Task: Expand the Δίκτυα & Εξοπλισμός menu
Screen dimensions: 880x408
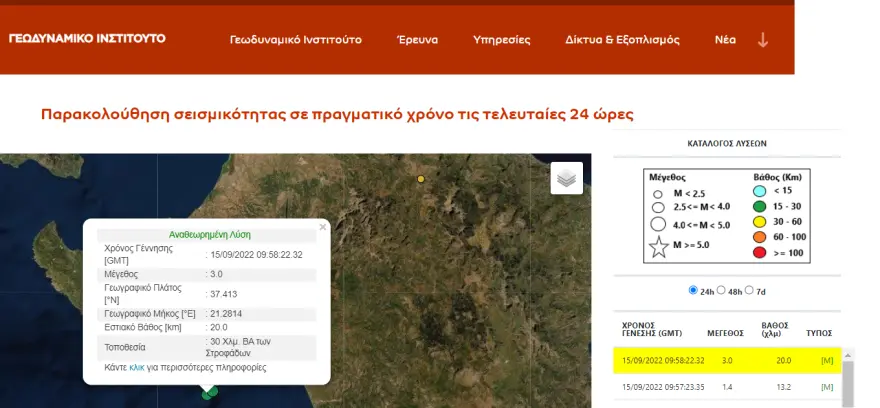Action: coord(622,40)
